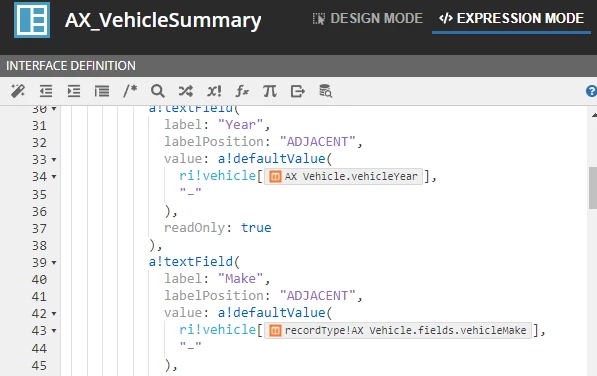Click the export arrow icon
Screen dimensions: 597x376
pyautogui.click(x=298, y=91)
